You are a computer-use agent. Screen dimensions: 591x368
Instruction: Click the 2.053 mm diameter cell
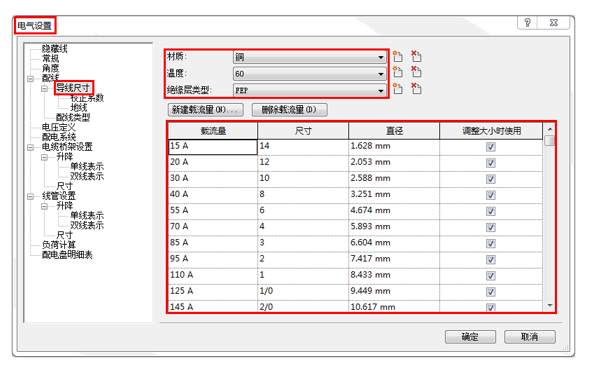pos(394,163)
